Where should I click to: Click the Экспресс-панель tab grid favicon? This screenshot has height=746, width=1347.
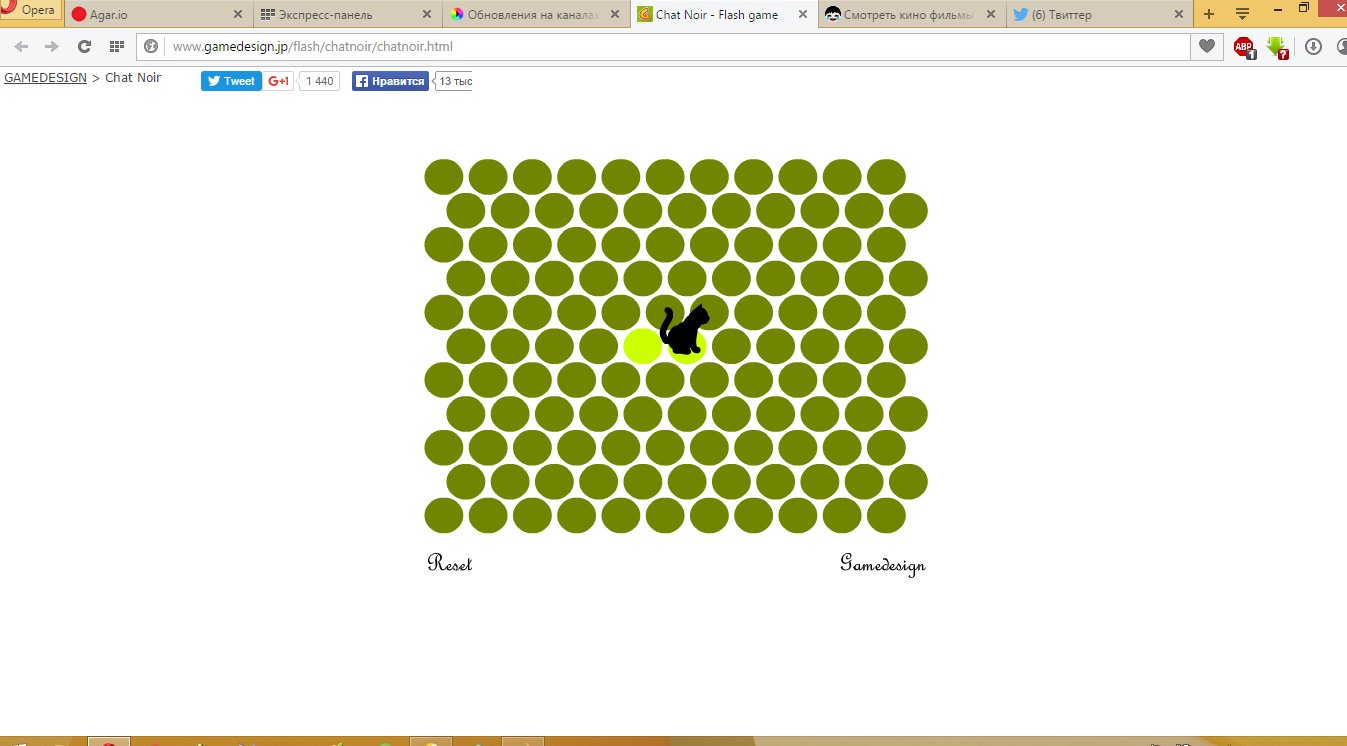tap(268, 15)
